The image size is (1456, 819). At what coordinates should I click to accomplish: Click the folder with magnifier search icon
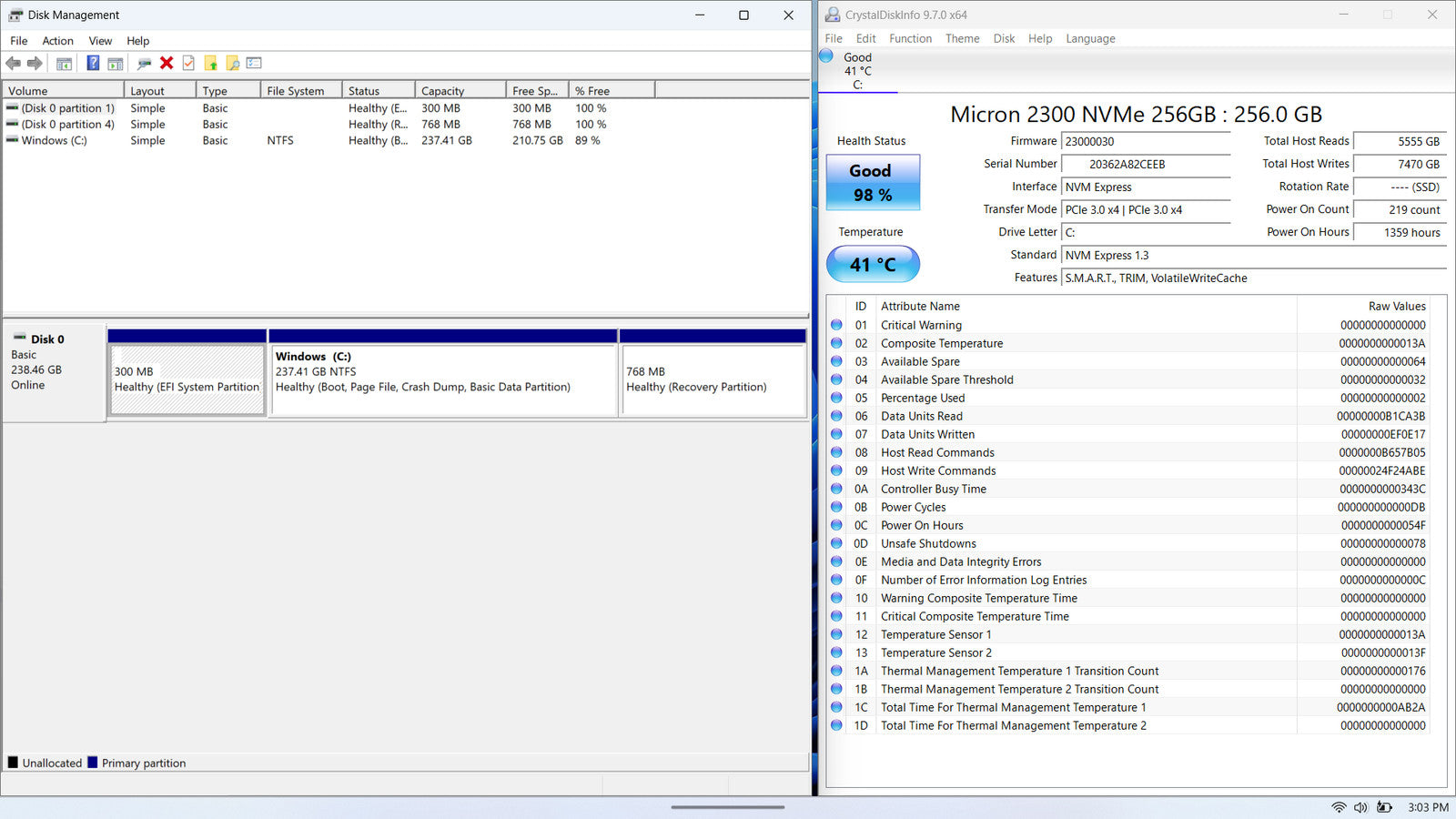pos(233,63)
